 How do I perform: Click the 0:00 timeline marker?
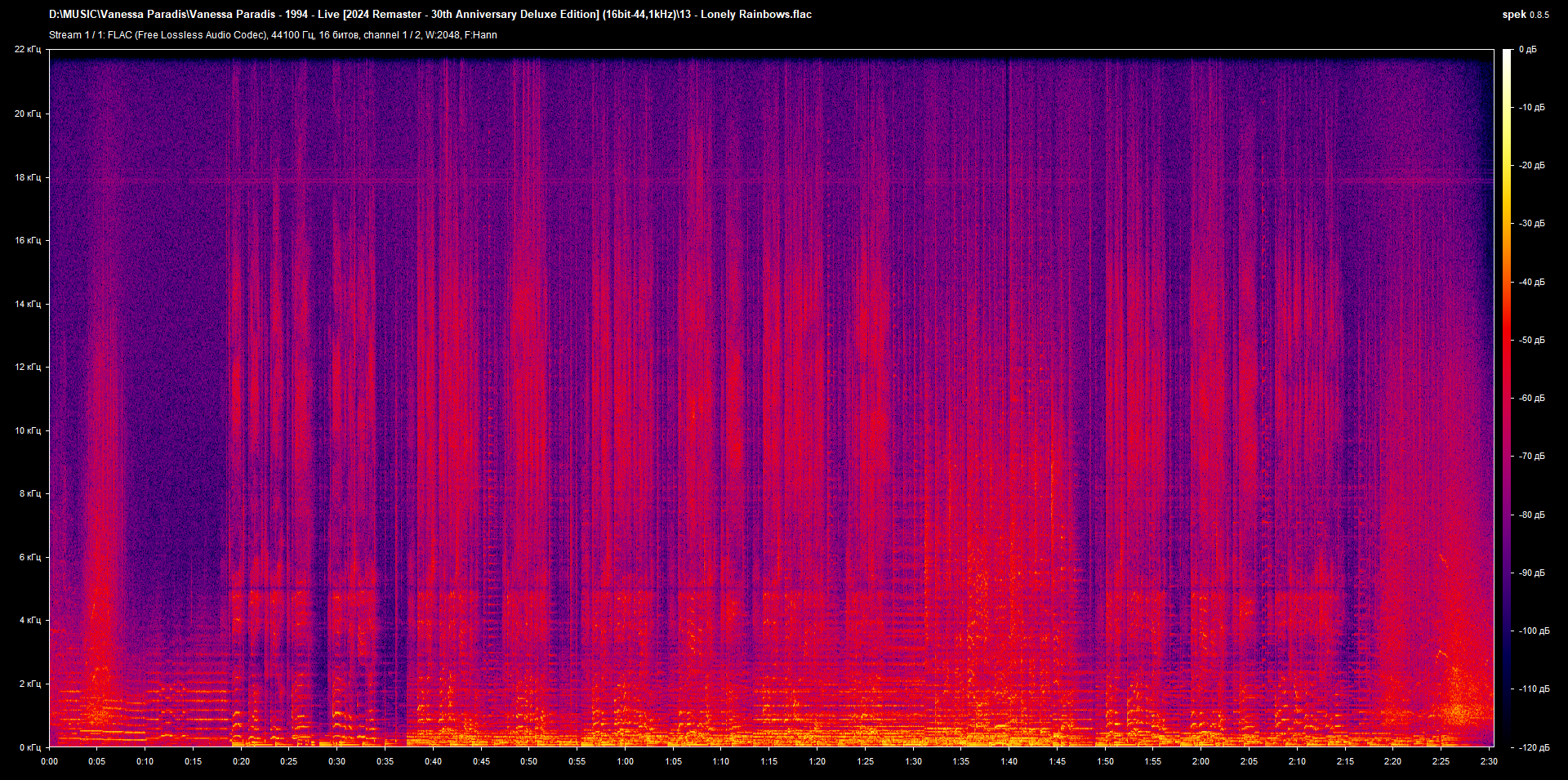pos(50,761)
